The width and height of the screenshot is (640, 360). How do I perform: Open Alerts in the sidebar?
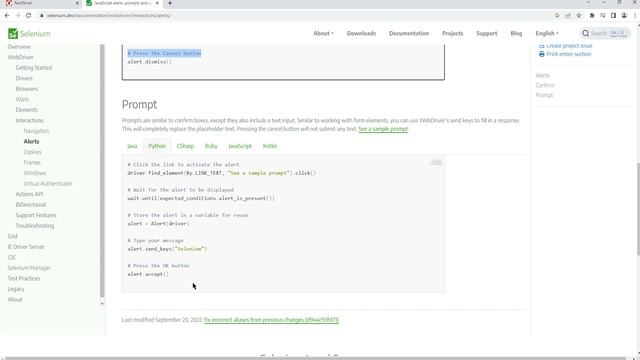(x=31, y=142)
